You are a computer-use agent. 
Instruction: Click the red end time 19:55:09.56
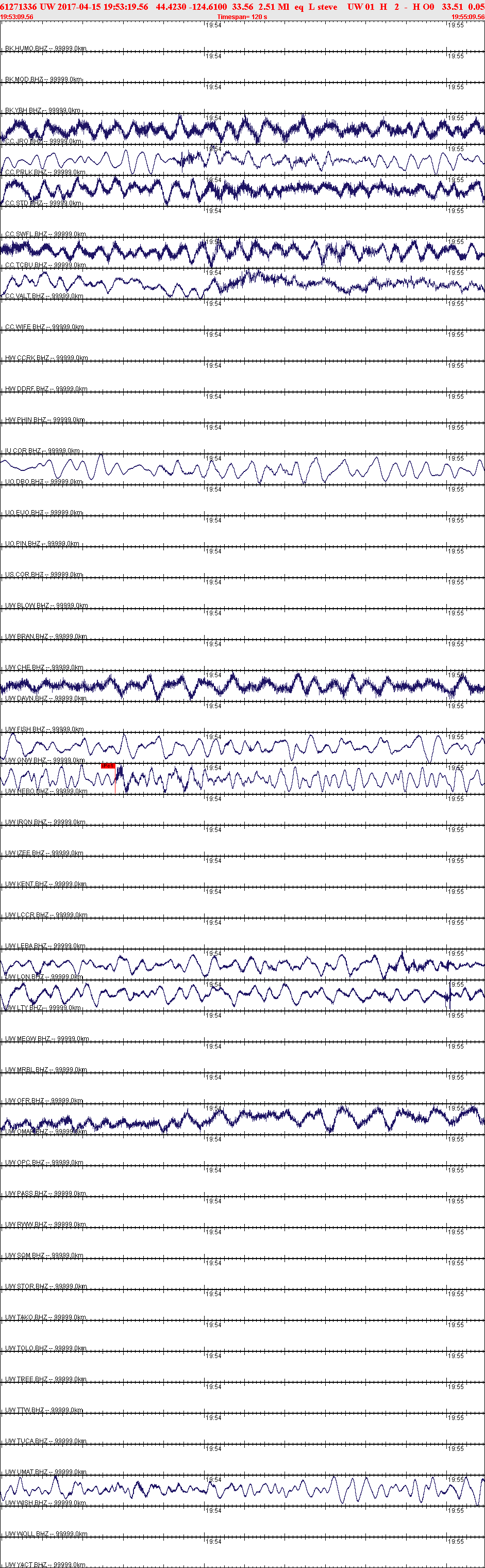[468, 17]
